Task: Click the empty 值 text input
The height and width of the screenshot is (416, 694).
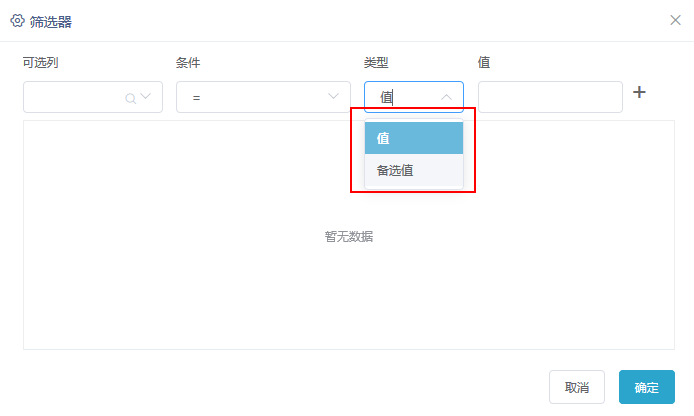Action: (550, 97)
